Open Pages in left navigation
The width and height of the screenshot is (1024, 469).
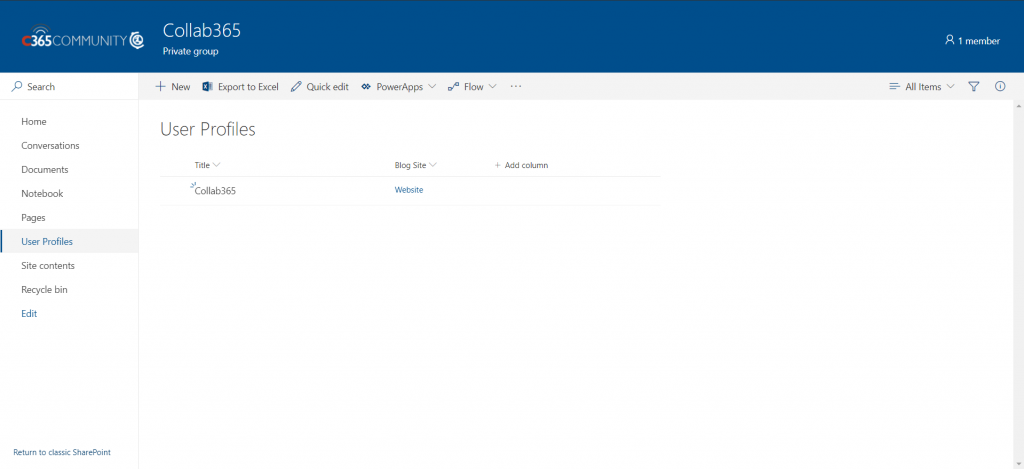[33, 218]
